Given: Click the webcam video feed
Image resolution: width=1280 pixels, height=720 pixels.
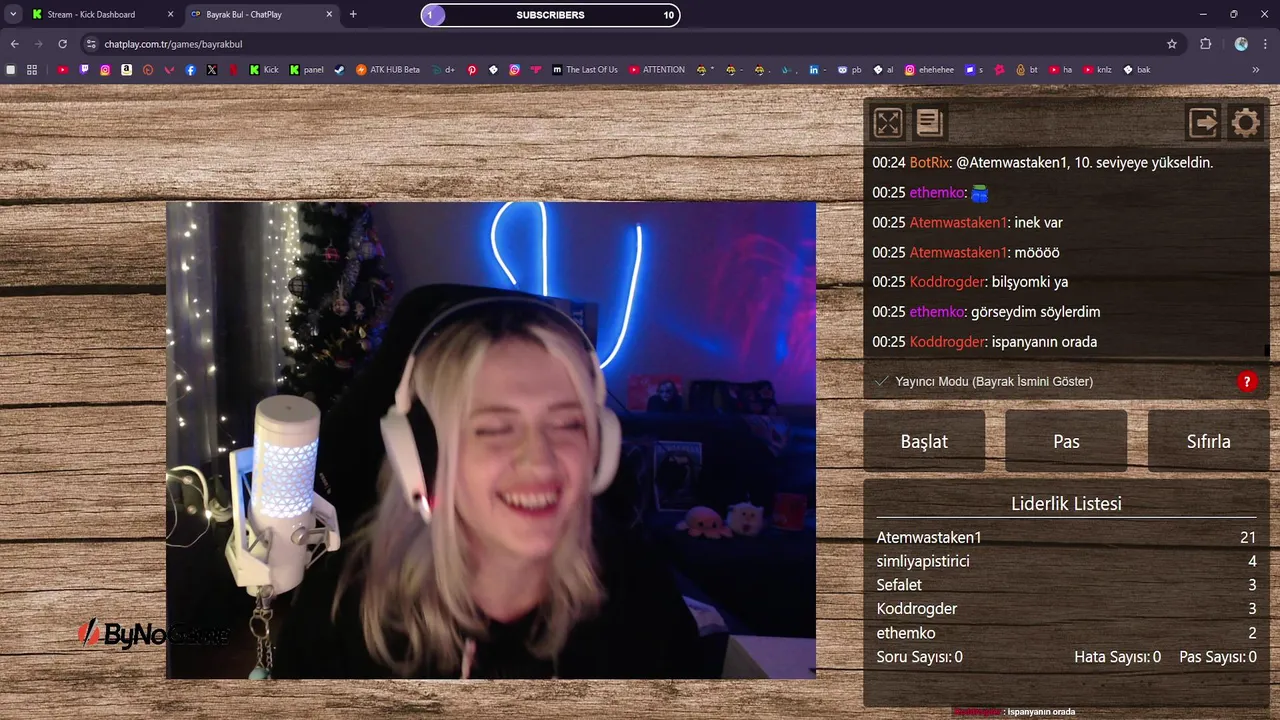Looking at the screenshot, I should pos(491,440).
